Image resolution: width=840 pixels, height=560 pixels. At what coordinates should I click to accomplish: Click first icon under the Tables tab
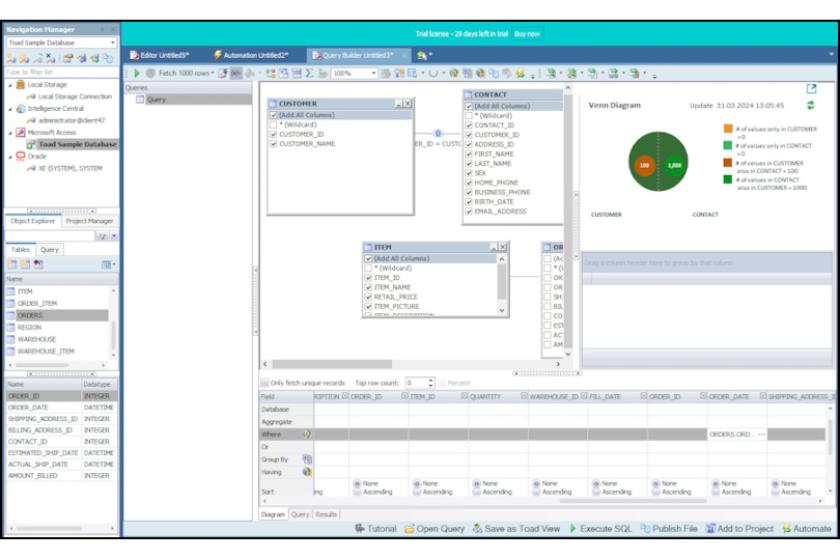click(x=12, y=264)
